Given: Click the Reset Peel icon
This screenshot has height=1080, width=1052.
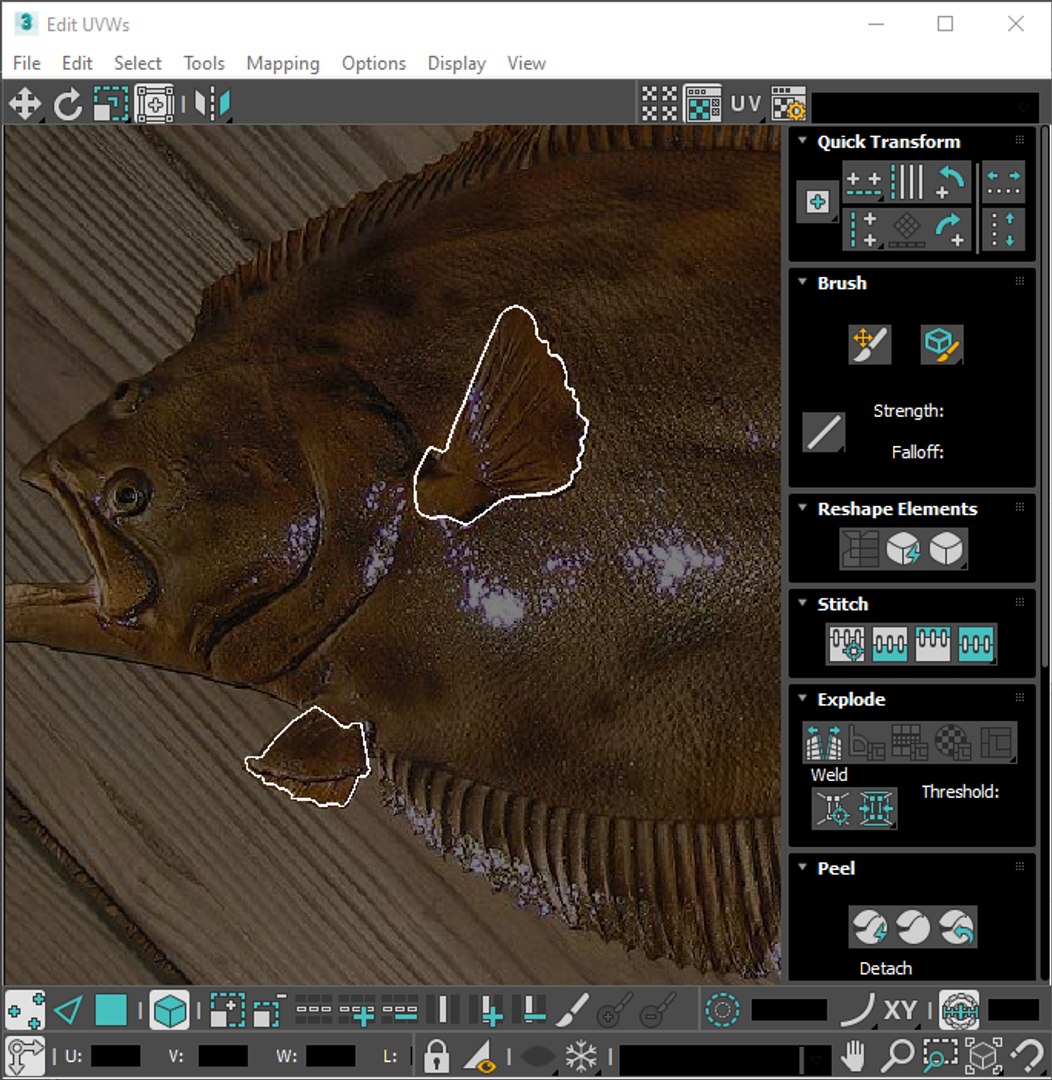Looking at the screenshot, I should (x=956, y=927).
